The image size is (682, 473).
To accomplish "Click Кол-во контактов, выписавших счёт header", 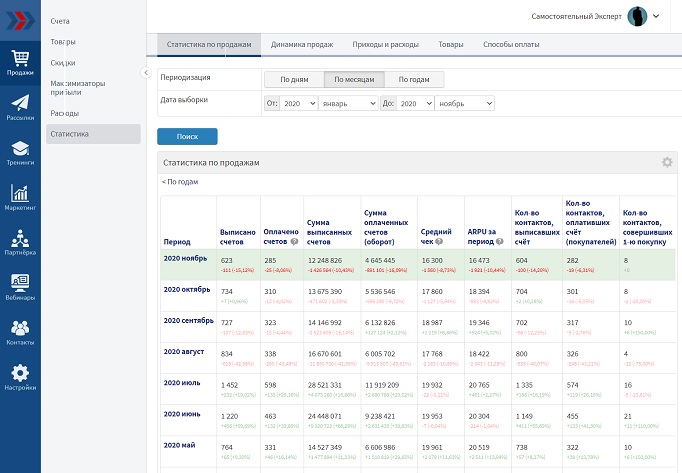I will (x=537, y=227).
